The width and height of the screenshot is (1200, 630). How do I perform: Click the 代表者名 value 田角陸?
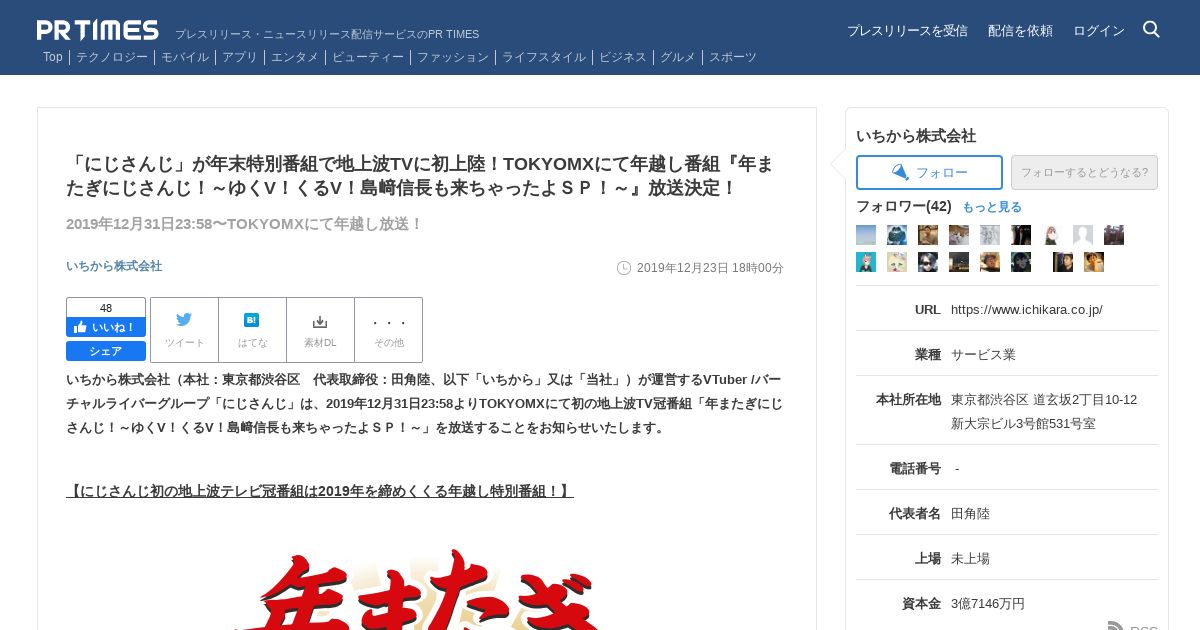coord(970,514)
